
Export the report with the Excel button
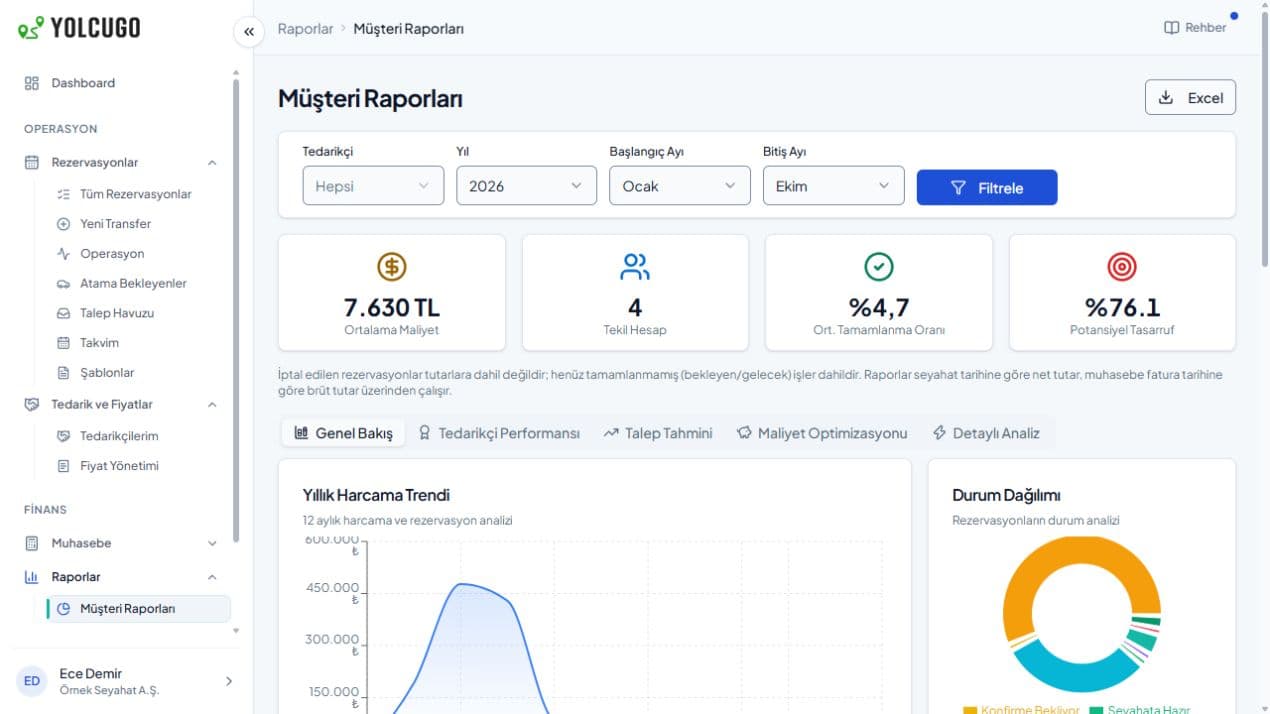(1190, 98)
